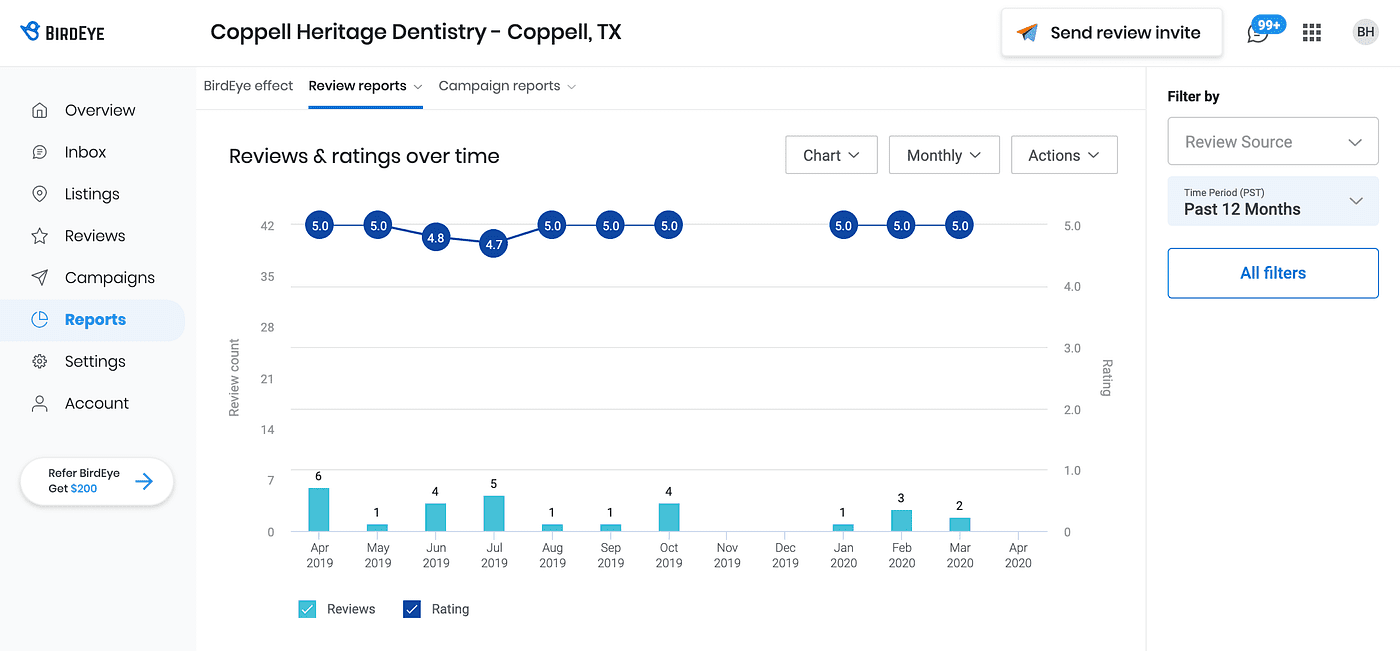Open Campaigns in the sidebar
This screenshot has height=651, width=1400.
pyautogui.click(x=110, y=278)
